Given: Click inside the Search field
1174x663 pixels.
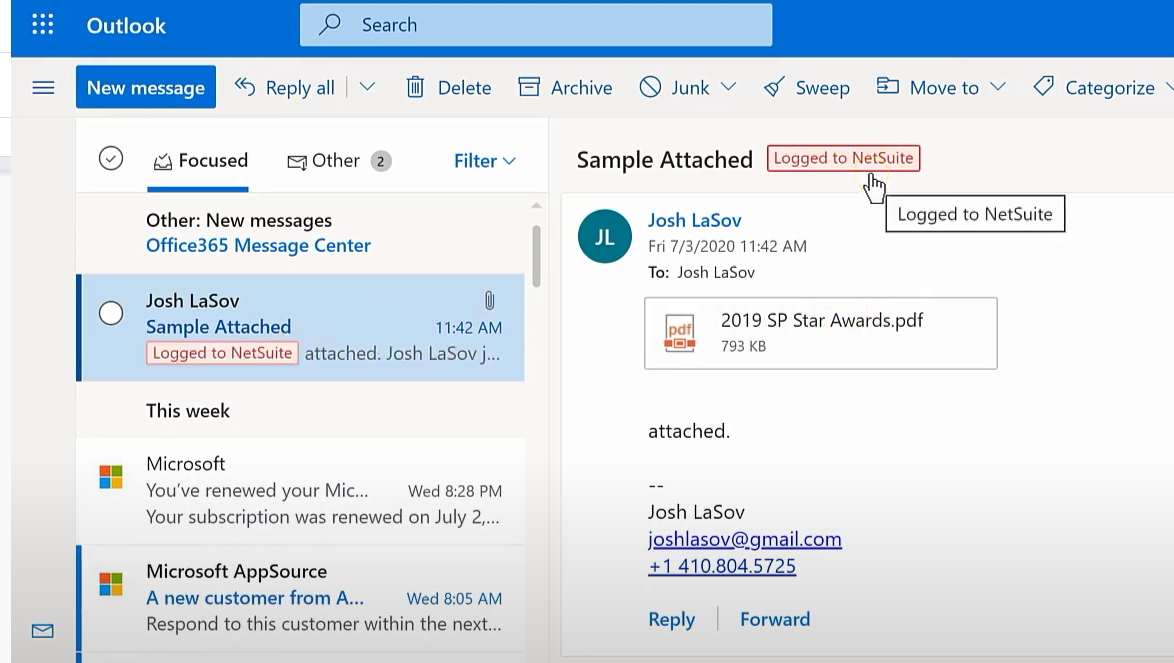Looking at the screenshot, I should pyautogui.click(x=536, y=25).
